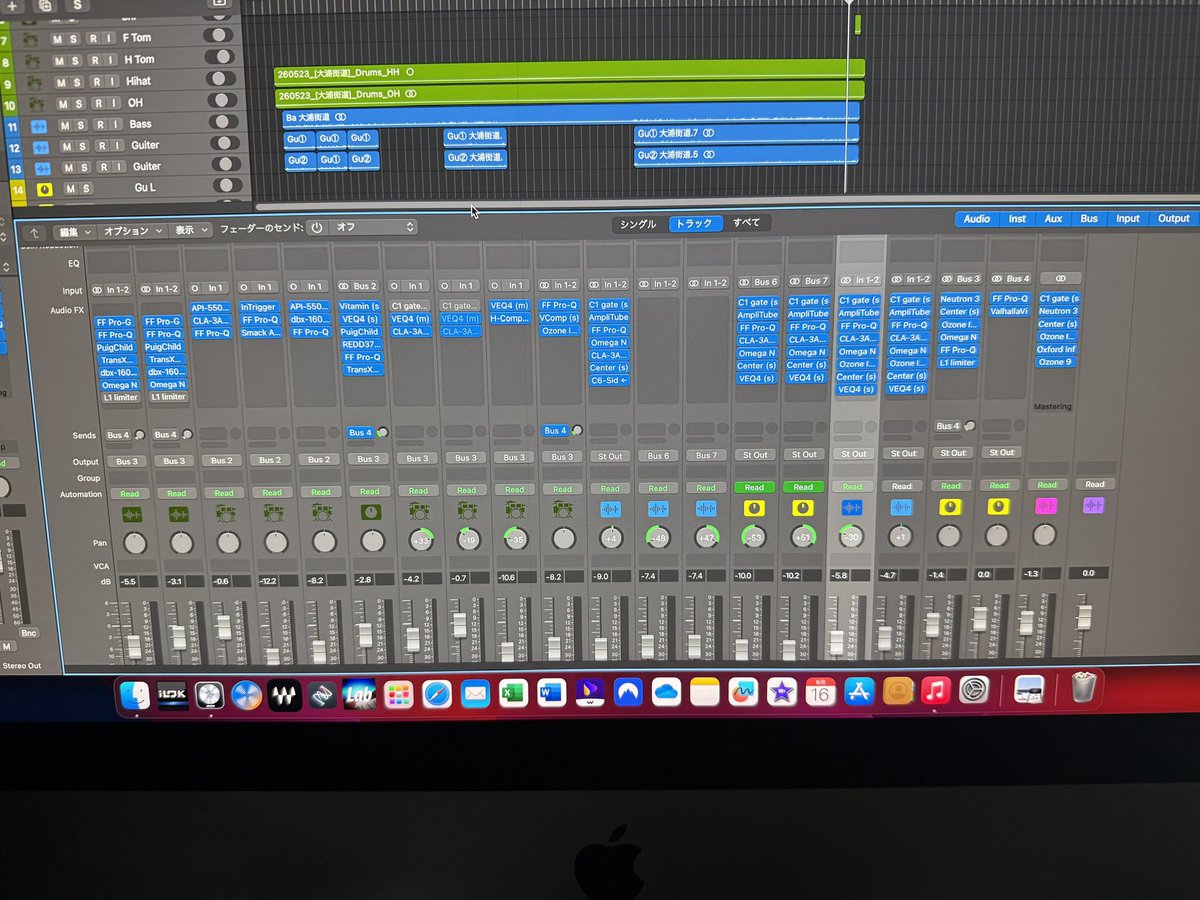The width and height of the screenshot is (1200, 900).
Task: Open the Bus 6 input slot popup
Action: click(x=757, y=282)
